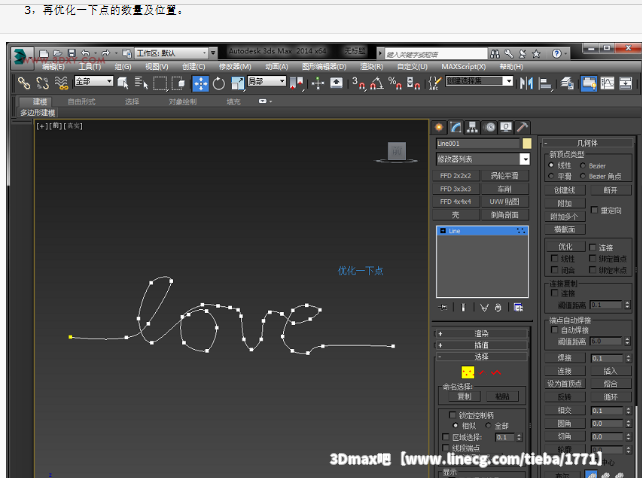This screenshot has width=642, height=478.
Task: Click the 焊接 weld button
Action: coord(564,358)
